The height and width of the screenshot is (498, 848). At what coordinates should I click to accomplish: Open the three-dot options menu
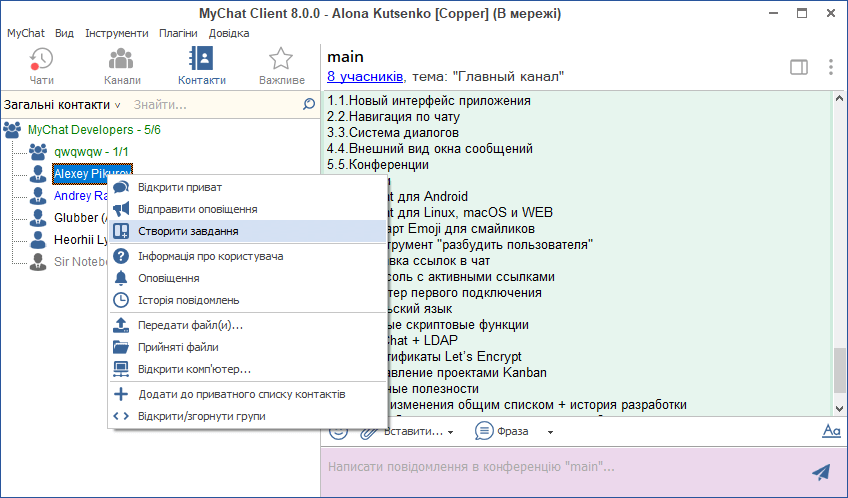tap(830, 67)
